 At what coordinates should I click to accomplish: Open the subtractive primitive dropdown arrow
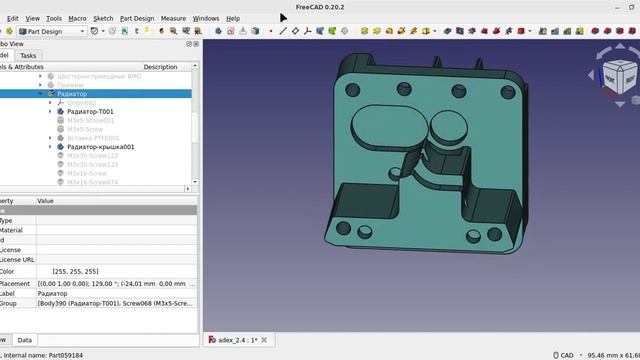click(530, 31)
